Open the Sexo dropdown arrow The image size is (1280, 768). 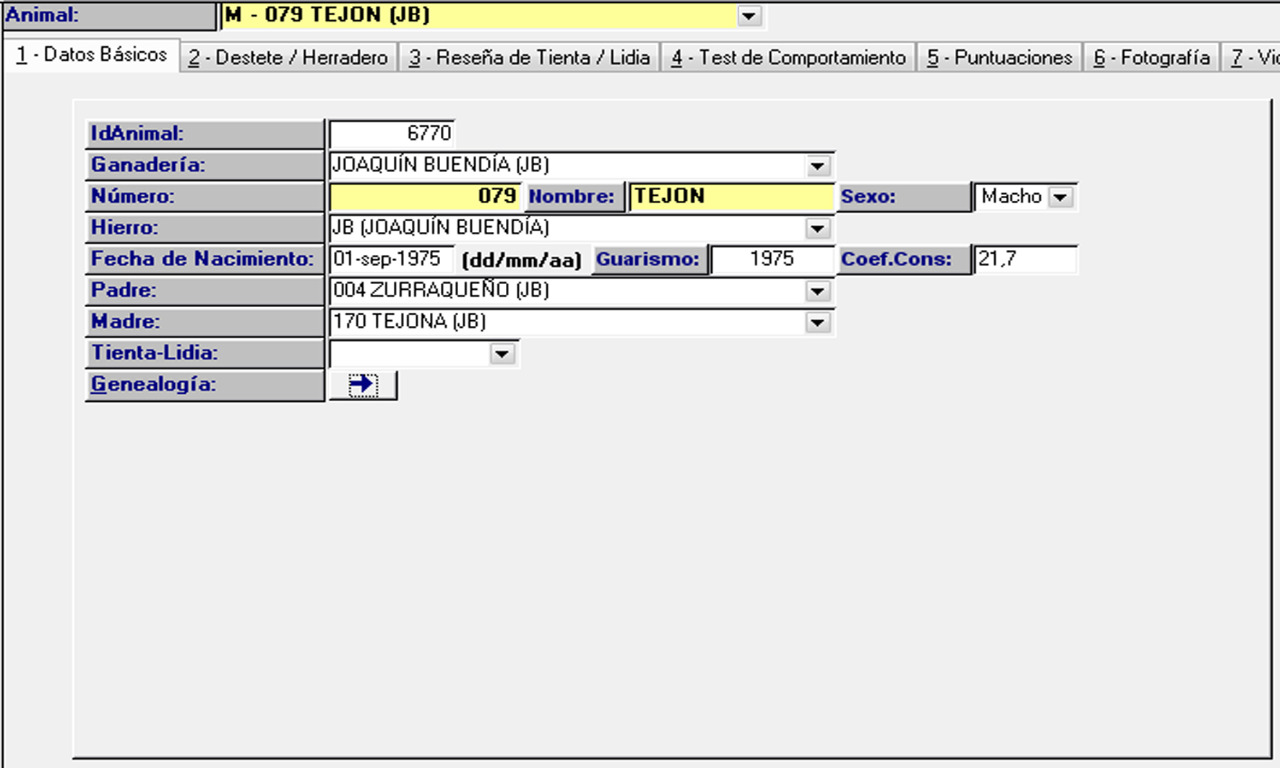pyautogui.click(x=1060, y=197)
